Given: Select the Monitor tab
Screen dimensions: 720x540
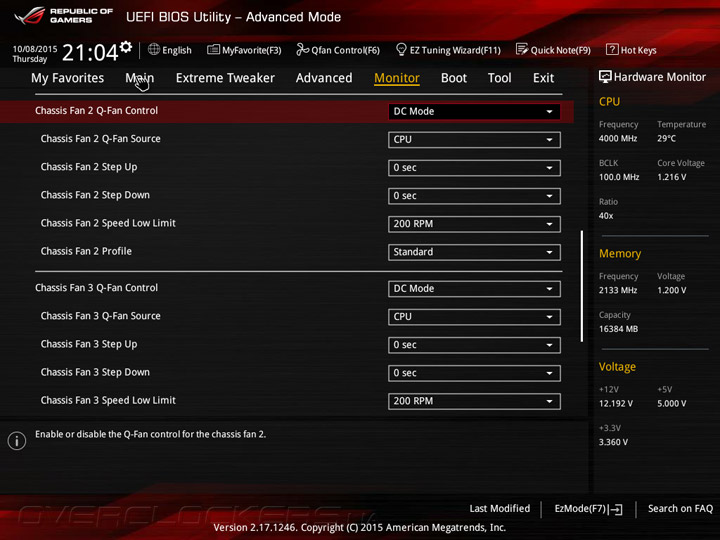Looking at the screenshot, I should pos(397,78).
